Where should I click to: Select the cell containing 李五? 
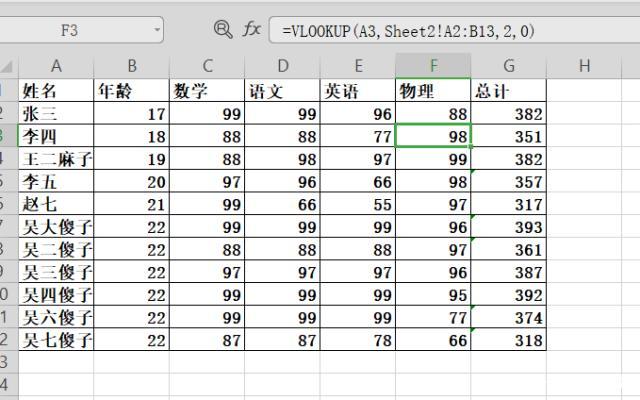point(56,181)
